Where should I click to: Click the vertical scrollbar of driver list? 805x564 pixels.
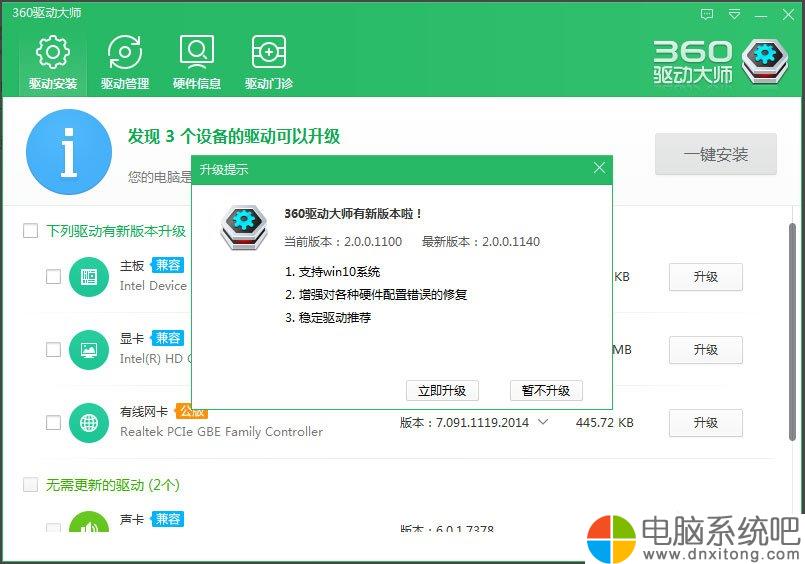792,332
